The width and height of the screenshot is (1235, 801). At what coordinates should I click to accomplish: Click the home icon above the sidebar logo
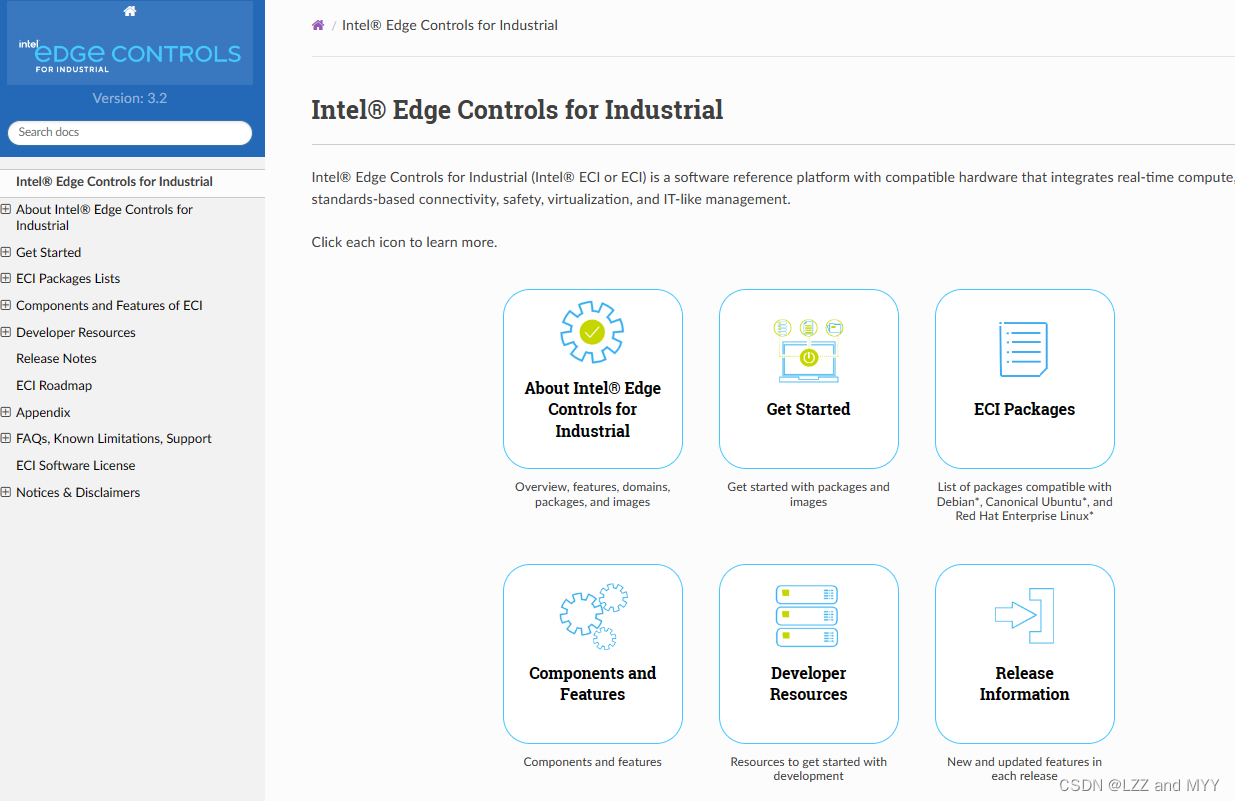pos(130,11)
